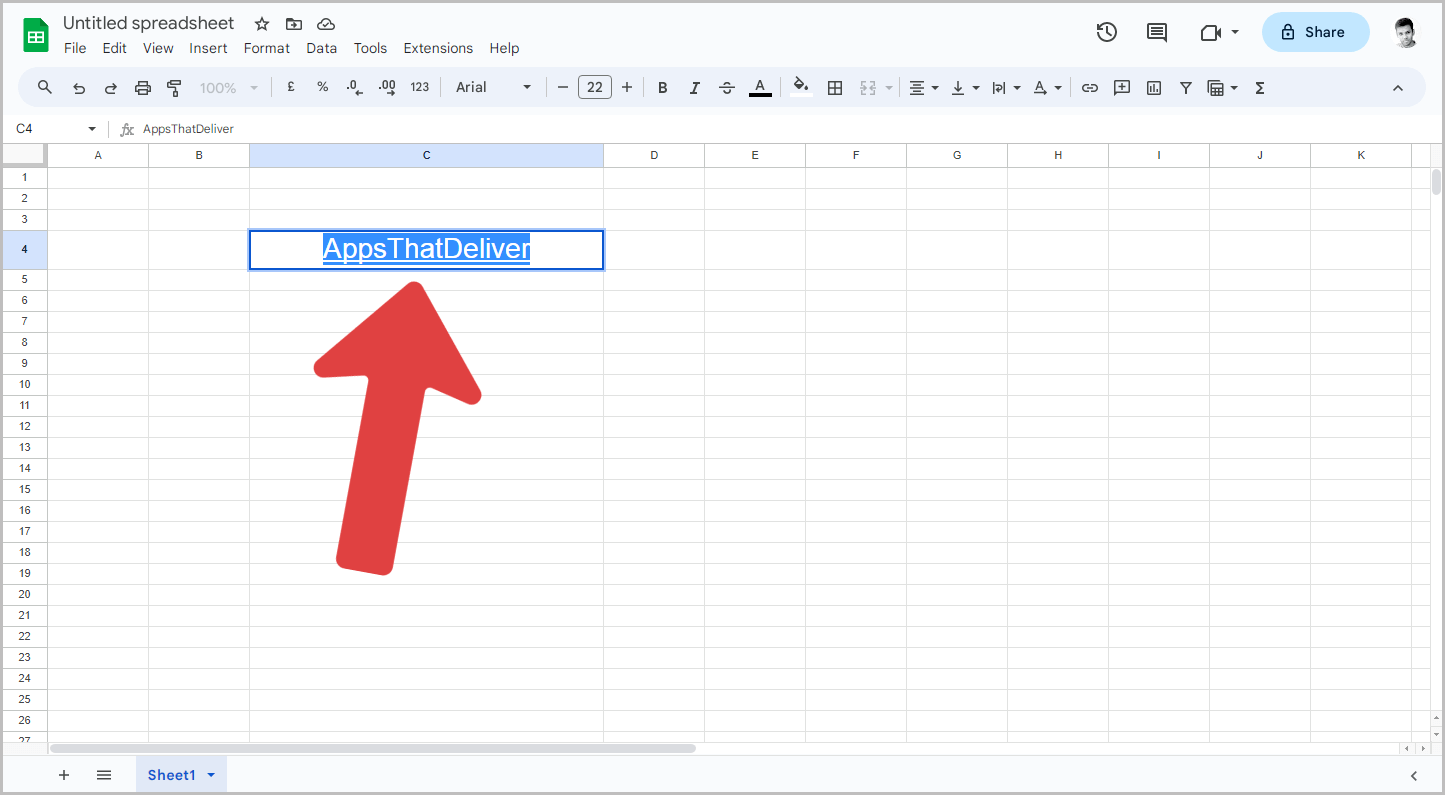Enable italic formatting
The height and width of the screenshot is (795, 1445).
694,87
